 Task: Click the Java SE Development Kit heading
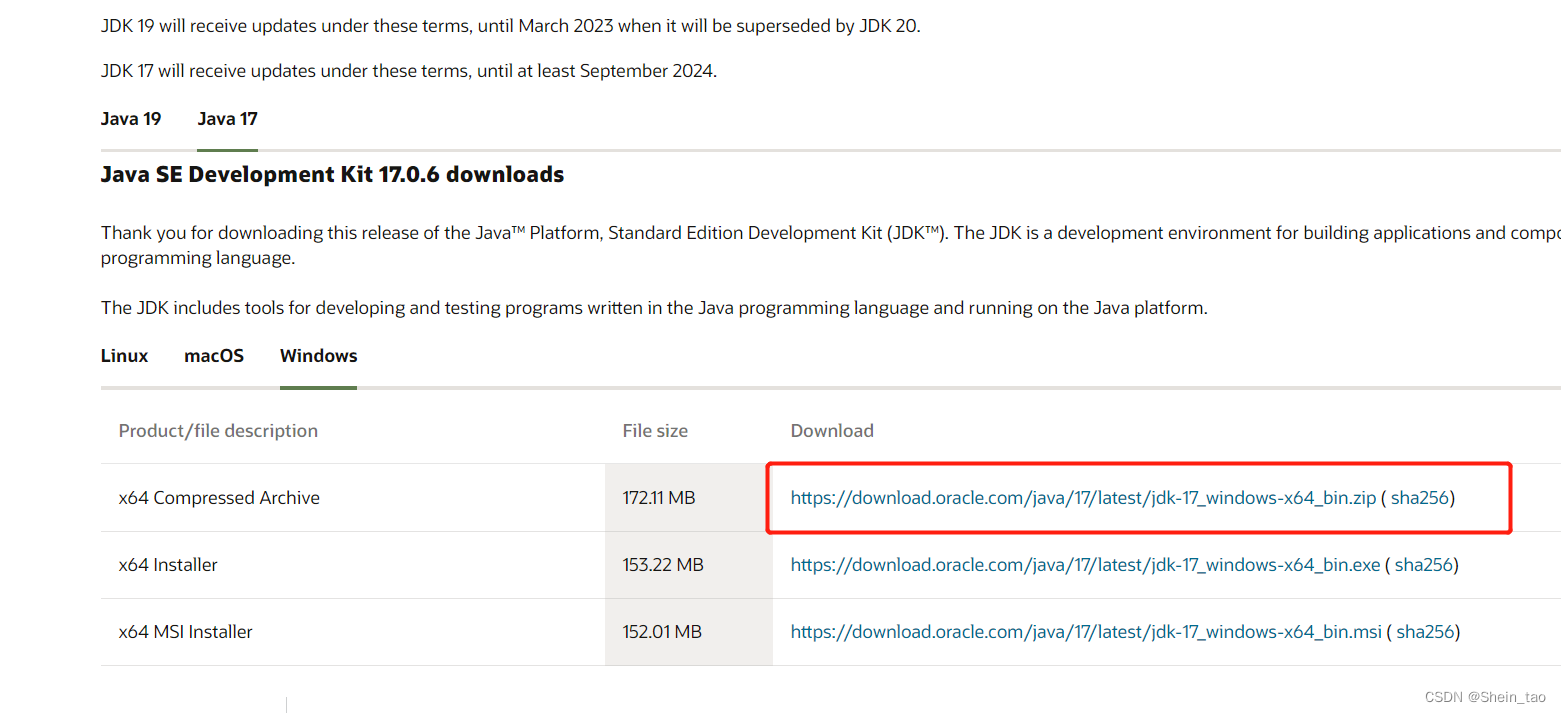coord(332,174)
